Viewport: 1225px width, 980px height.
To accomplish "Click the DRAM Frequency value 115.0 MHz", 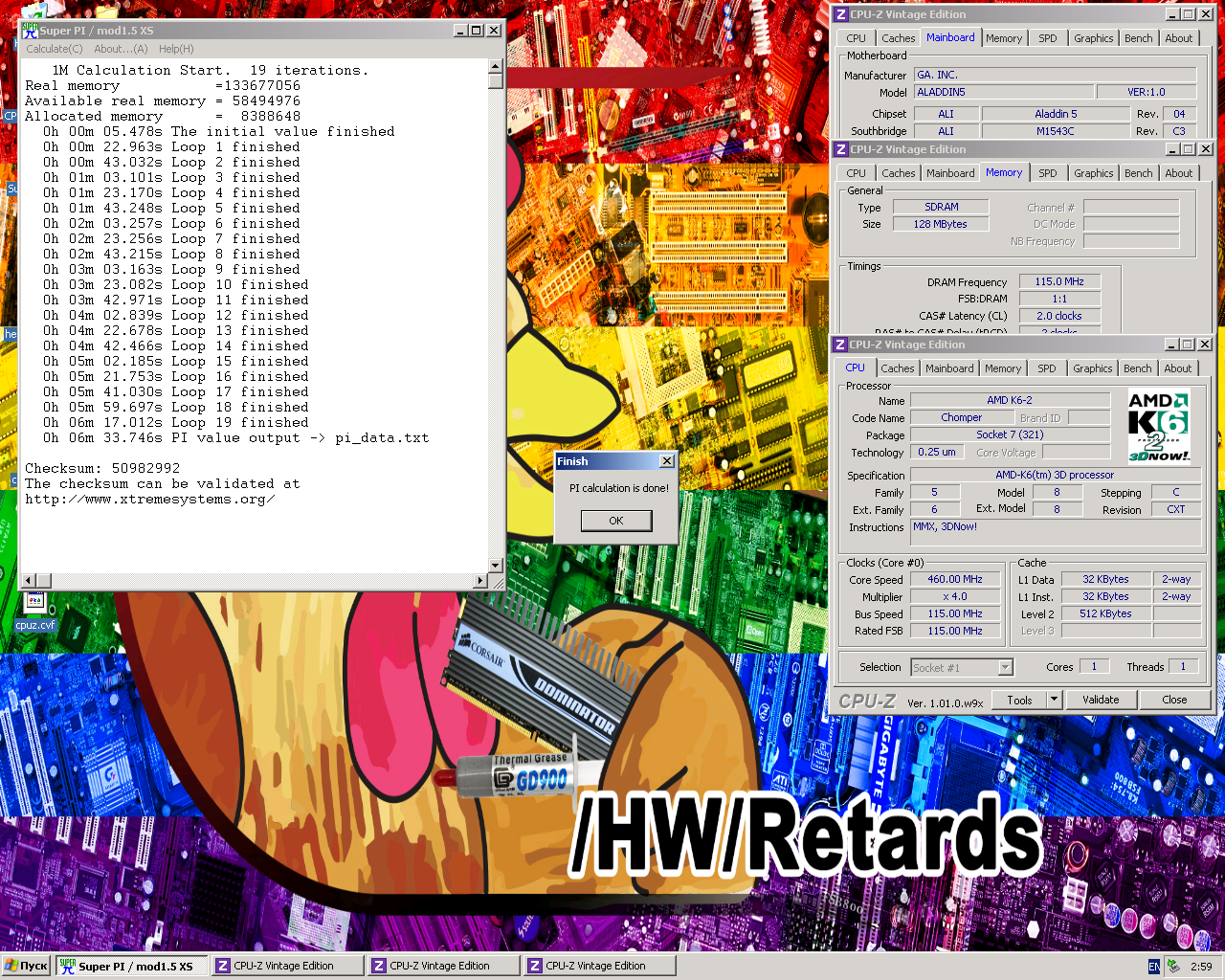I will [x=1059, y=281].
